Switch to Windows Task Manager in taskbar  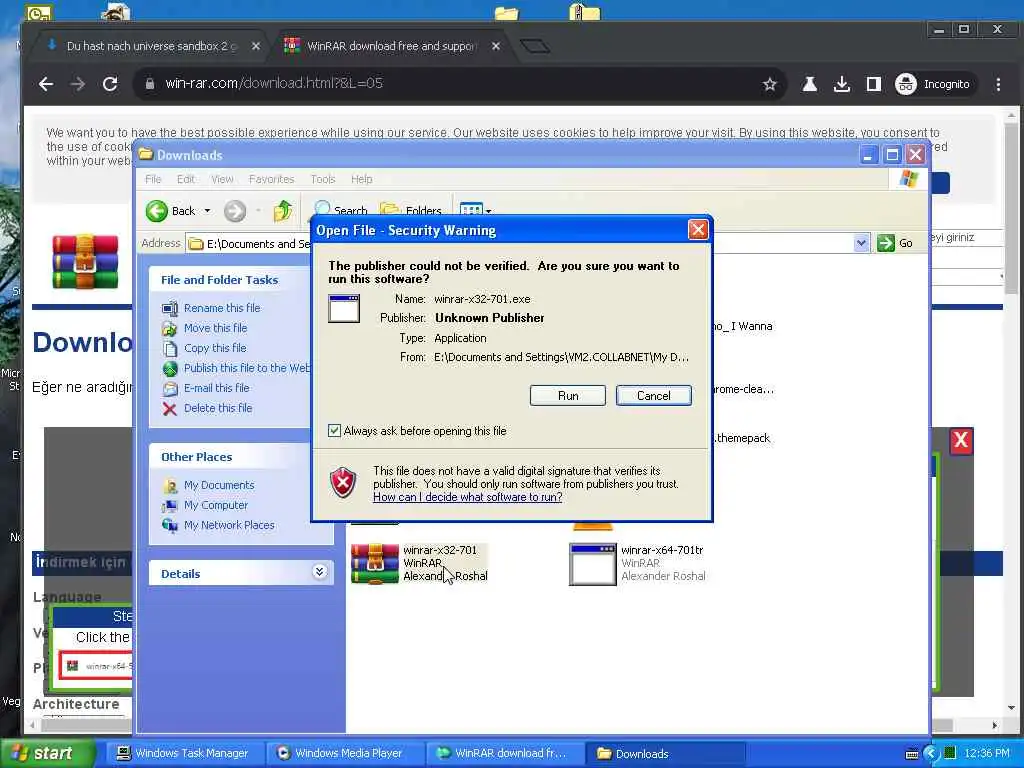(183, 753)
